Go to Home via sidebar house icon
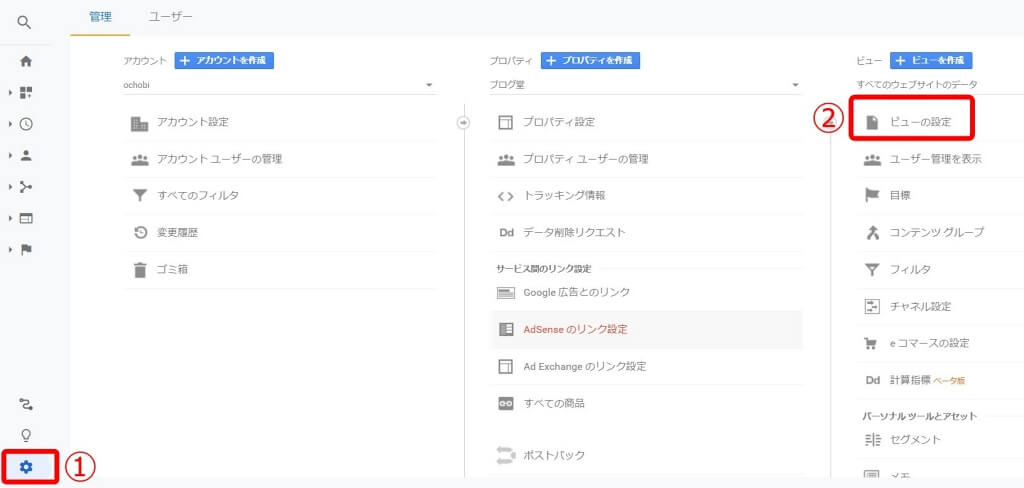This screenshot has width=1024, height=488. pyautogui.click(x=26, y=61)
